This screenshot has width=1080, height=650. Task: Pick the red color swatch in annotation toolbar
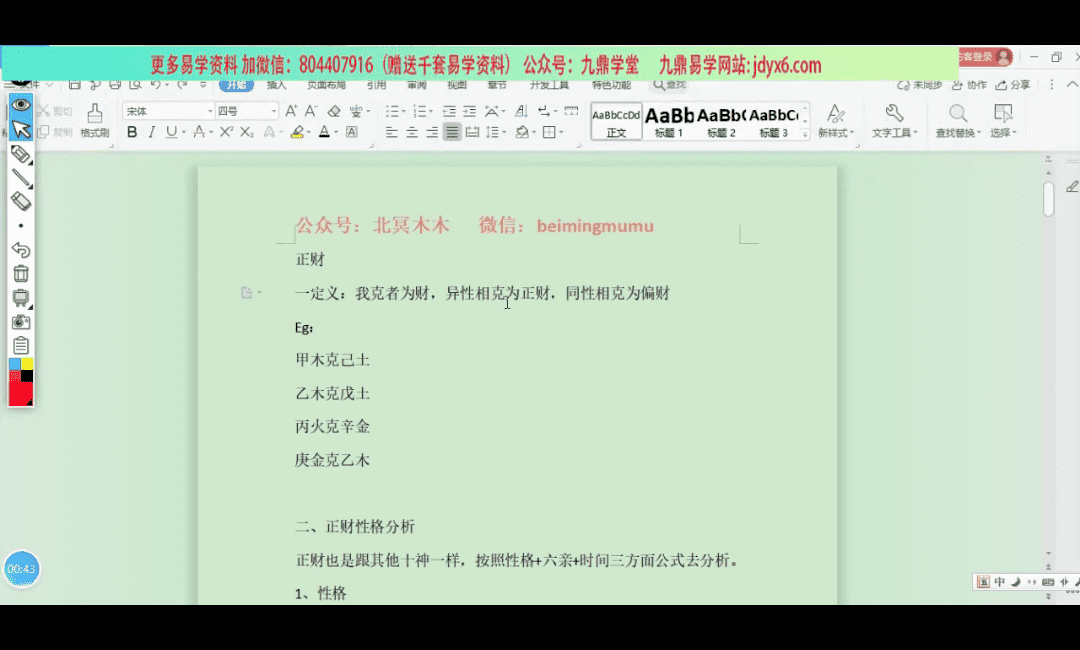17,392
